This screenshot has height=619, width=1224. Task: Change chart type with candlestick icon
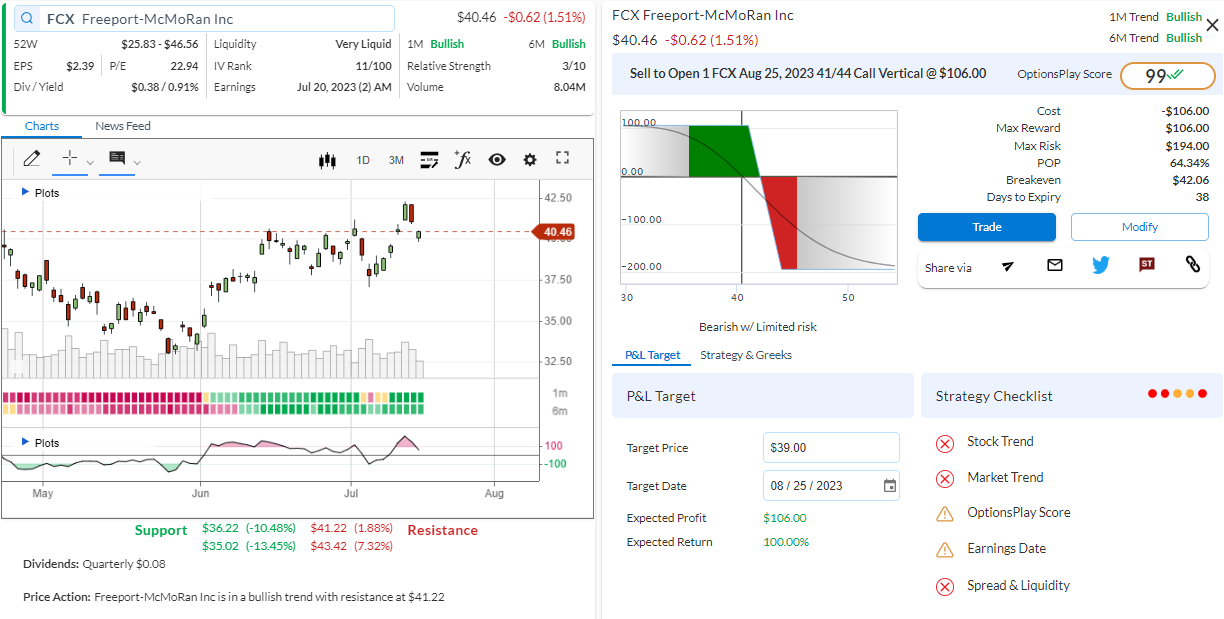point(326,160)
